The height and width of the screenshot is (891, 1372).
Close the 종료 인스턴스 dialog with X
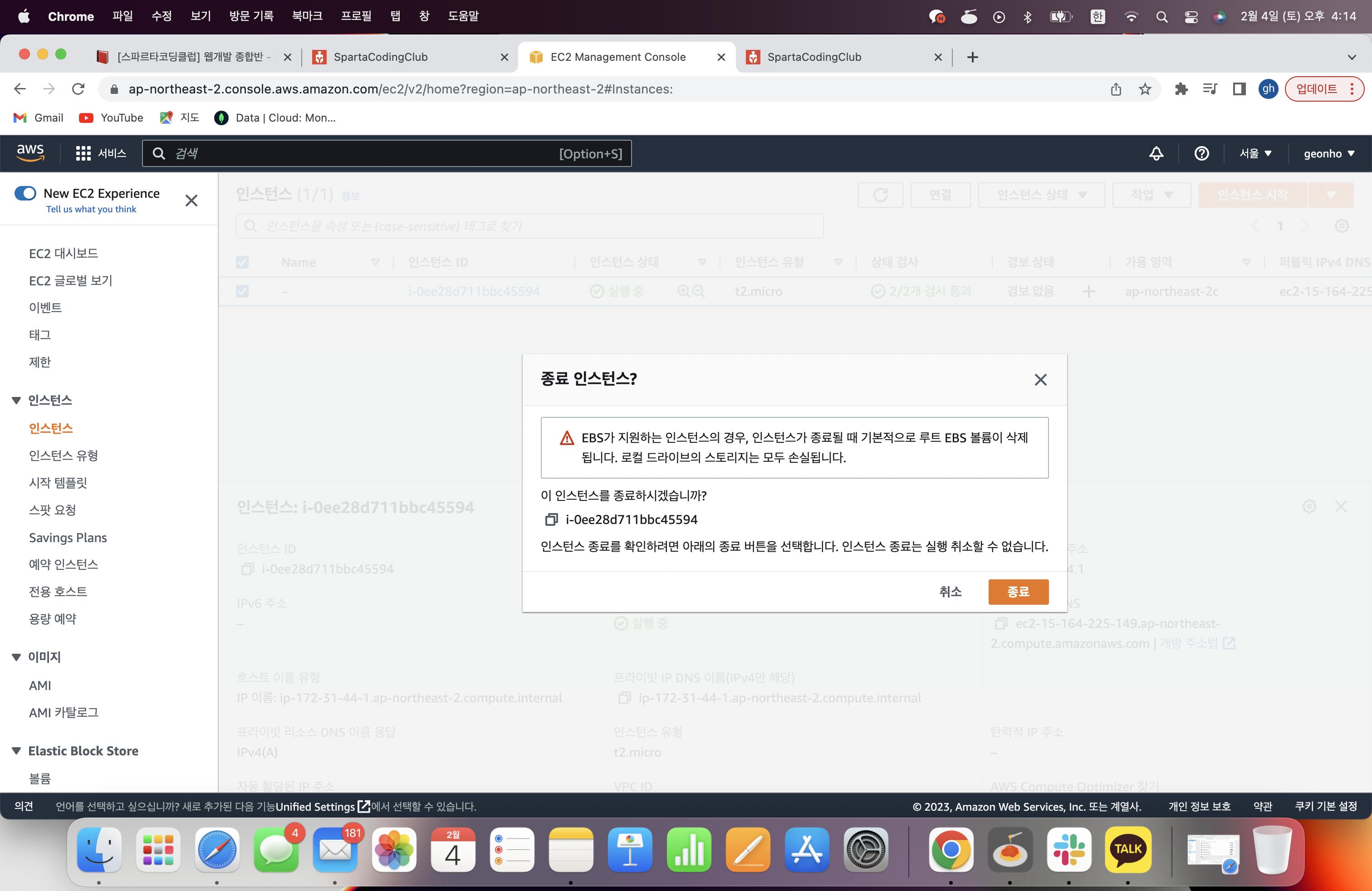[1040, 380]
